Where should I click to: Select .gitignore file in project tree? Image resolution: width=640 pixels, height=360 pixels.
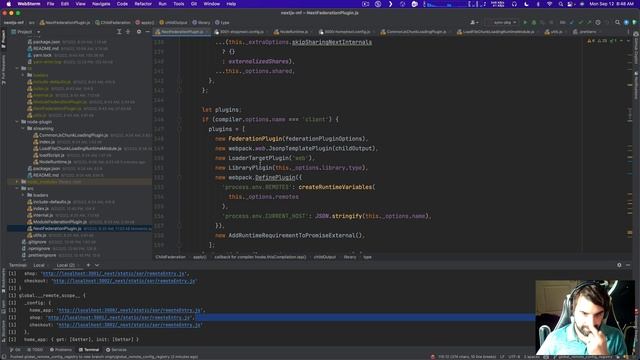(37, 242)
